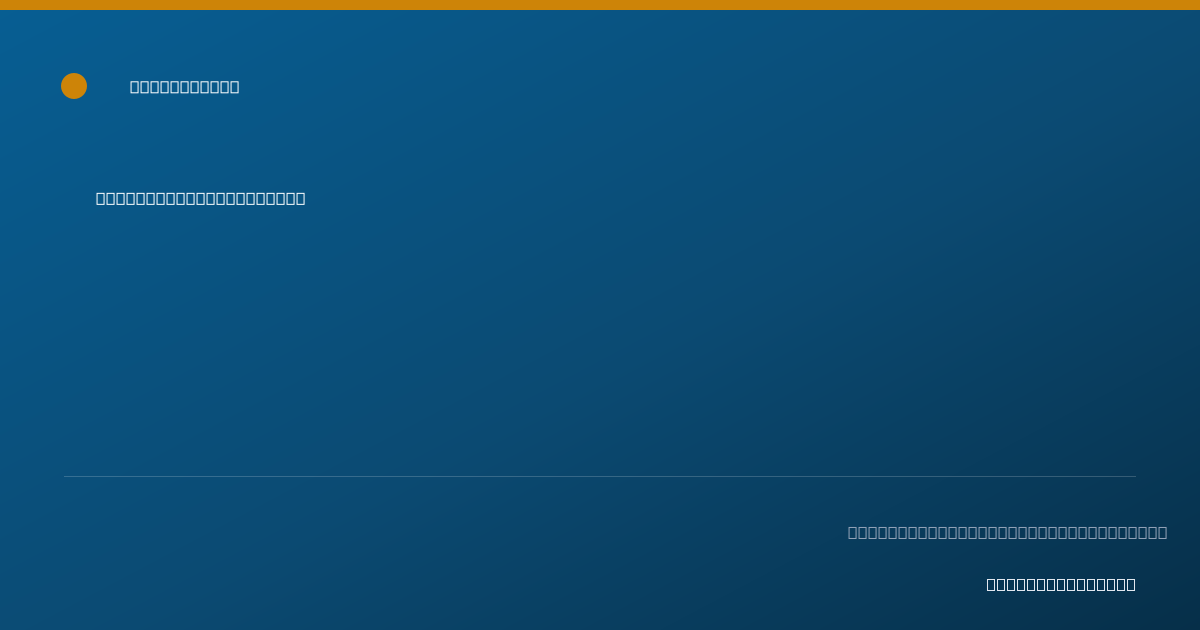Click the thin horizontal divider line

[x=600, y=476]
